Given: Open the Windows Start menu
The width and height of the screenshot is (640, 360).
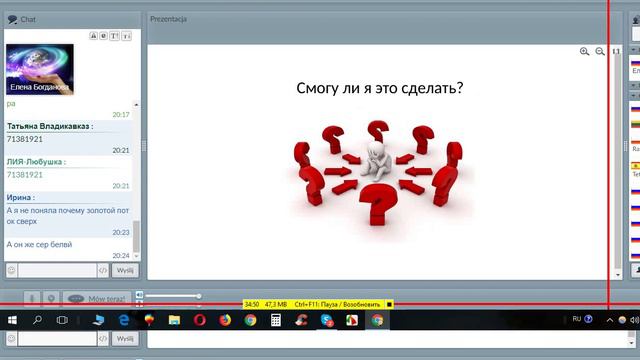Looking at the screenshot, I should pyautogui.click(x=12, y=320).
